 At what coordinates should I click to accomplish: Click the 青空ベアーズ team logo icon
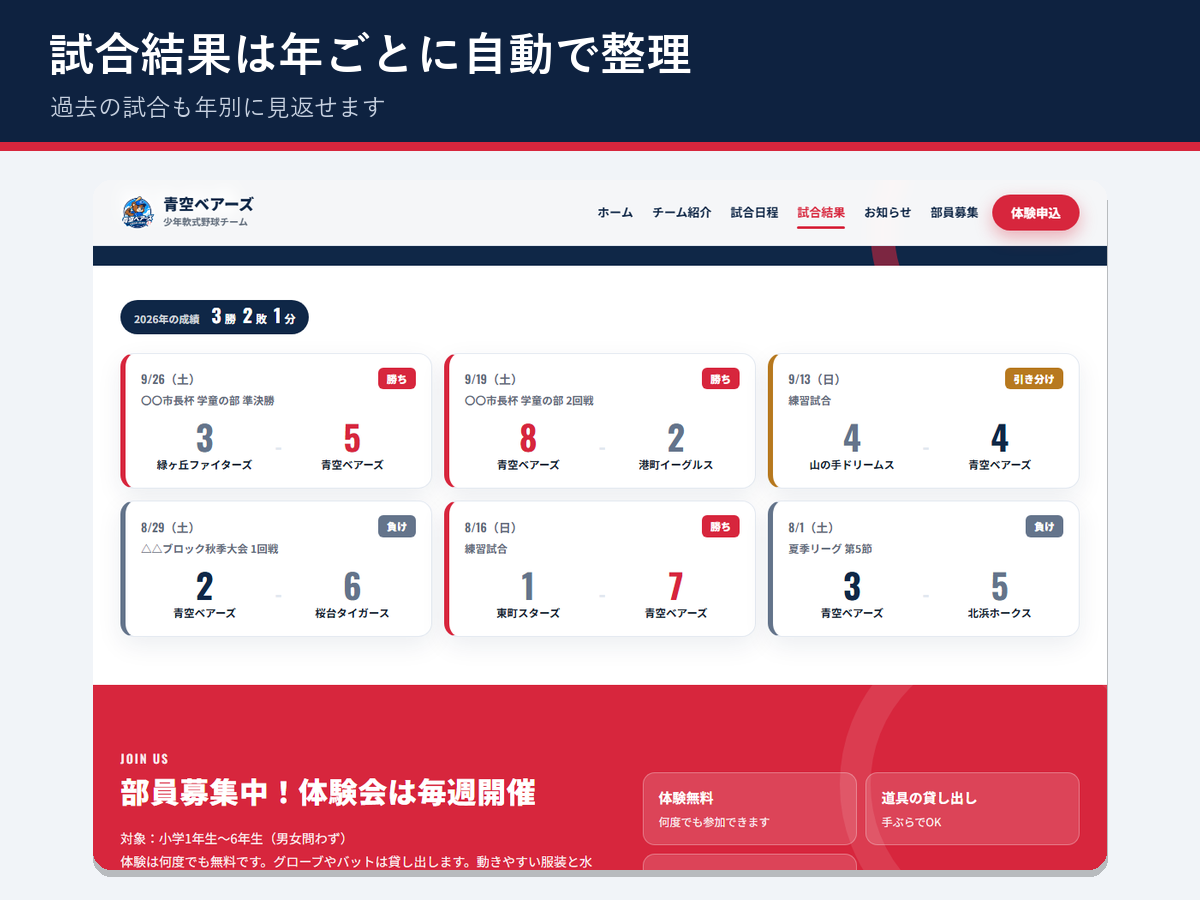[x=138, y=212]
